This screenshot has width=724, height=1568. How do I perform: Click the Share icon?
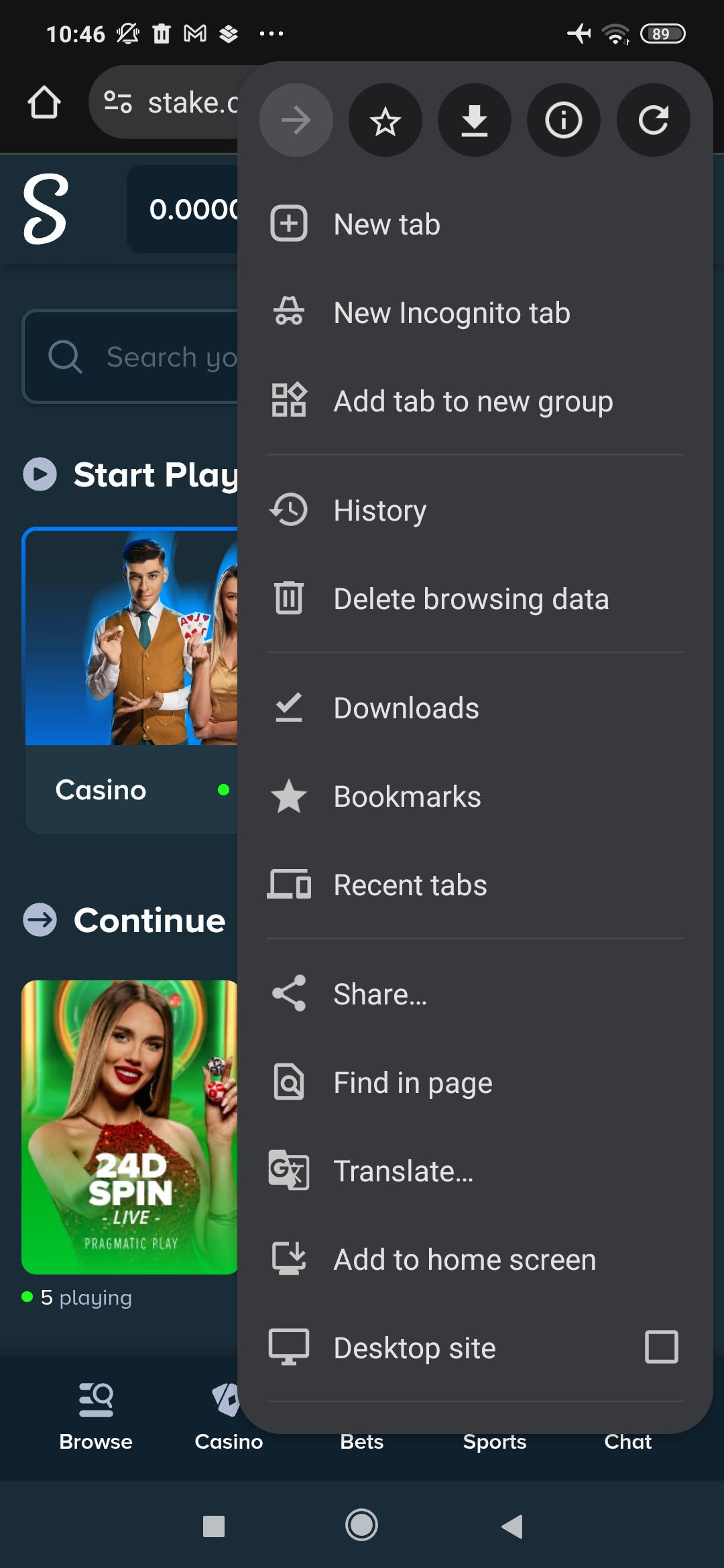pyautogui.click(x=289, y=993)
